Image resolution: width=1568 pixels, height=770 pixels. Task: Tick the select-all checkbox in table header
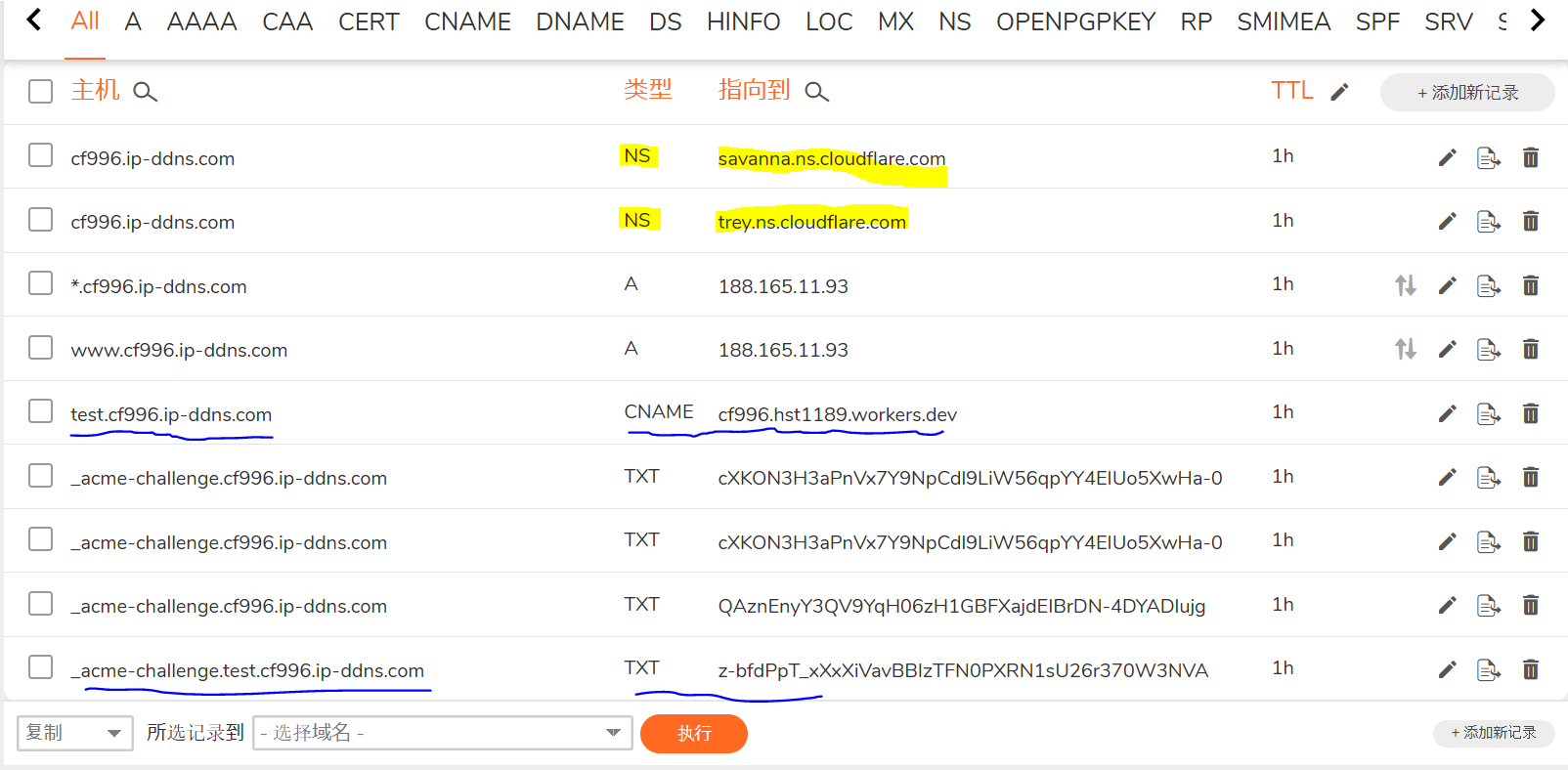[x=40, y=91]
